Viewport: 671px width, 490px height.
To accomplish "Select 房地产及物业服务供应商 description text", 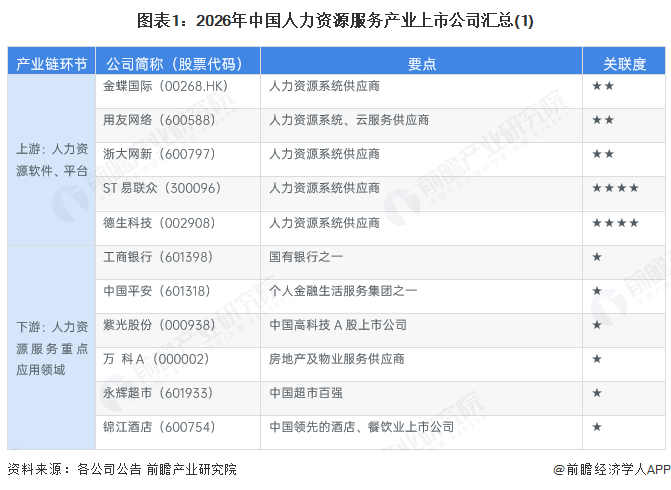I will 336,359.
